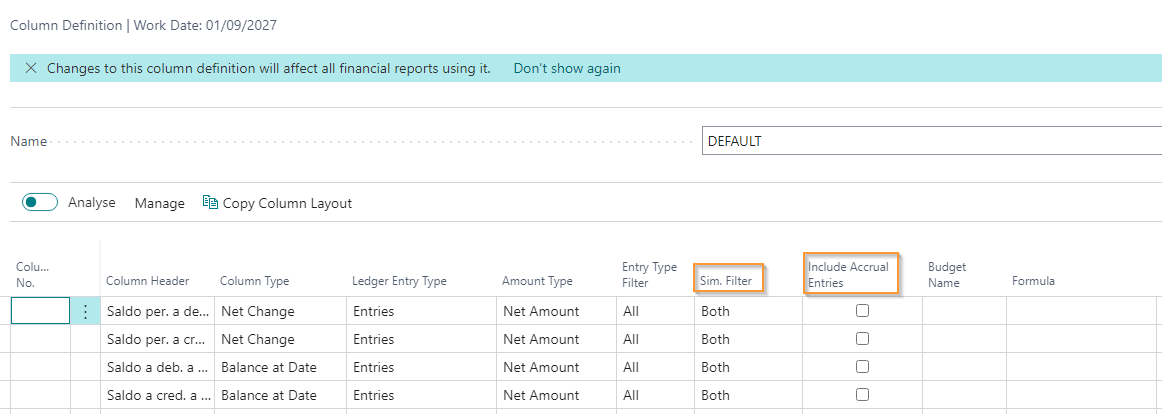
Task: Check Include Accrual Entries for Saldo per. a de... row
Action: [x=862, y=311]
